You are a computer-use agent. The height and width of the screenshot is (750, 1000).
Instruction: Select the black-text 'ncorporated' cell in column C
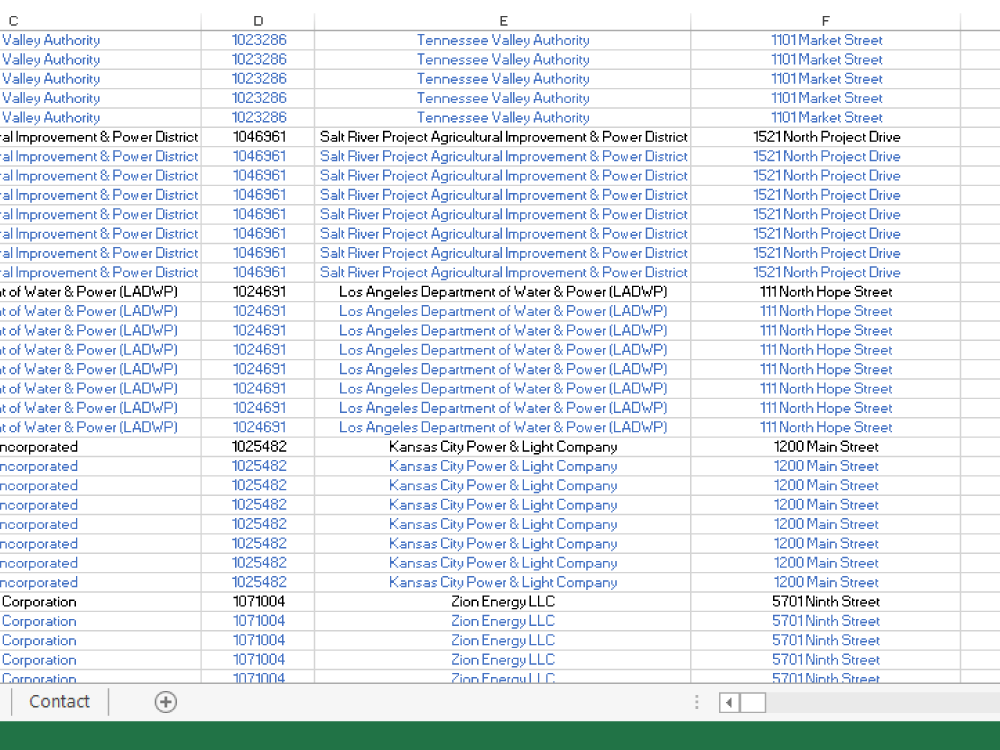pos(100,446)
